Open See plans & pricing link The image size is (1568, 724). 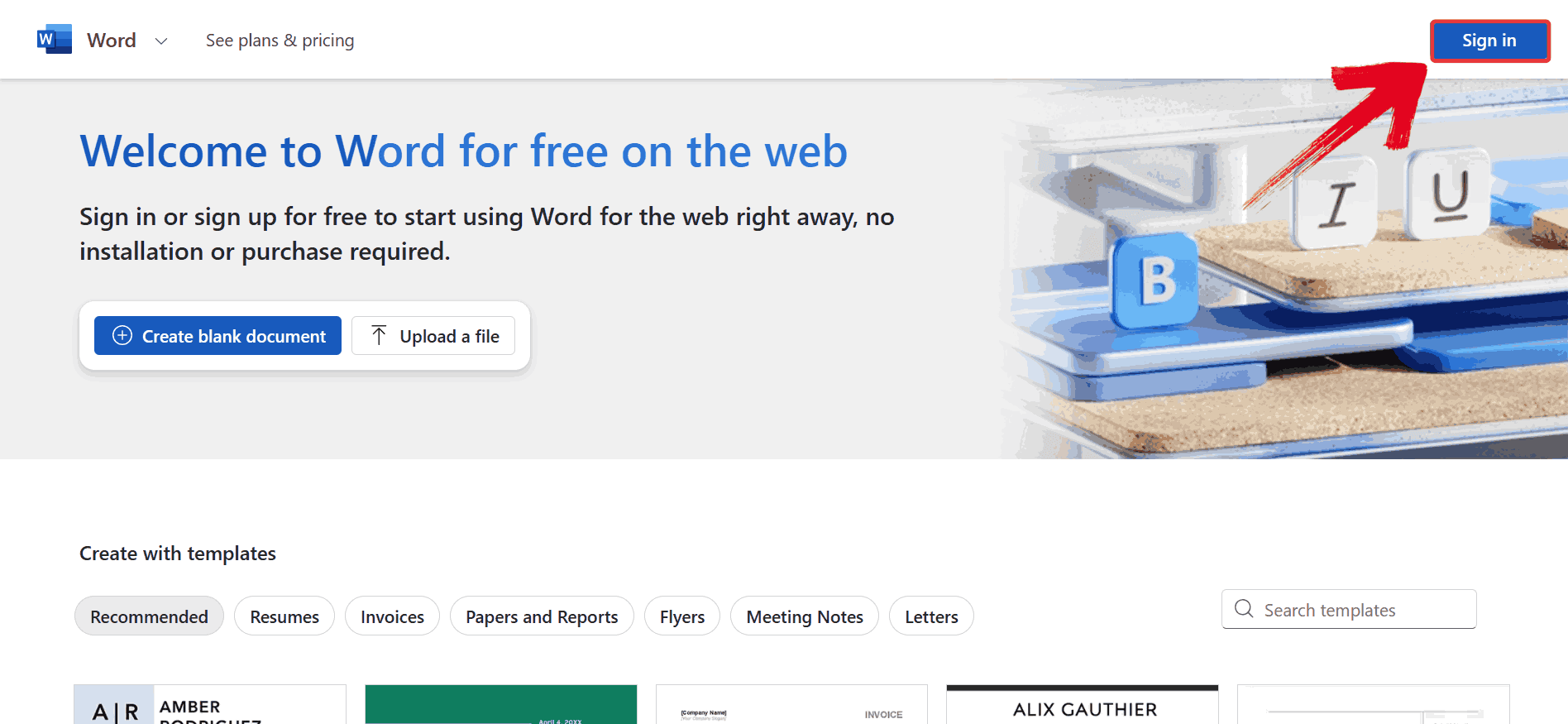pyautogui.click(x=280, y=41)
